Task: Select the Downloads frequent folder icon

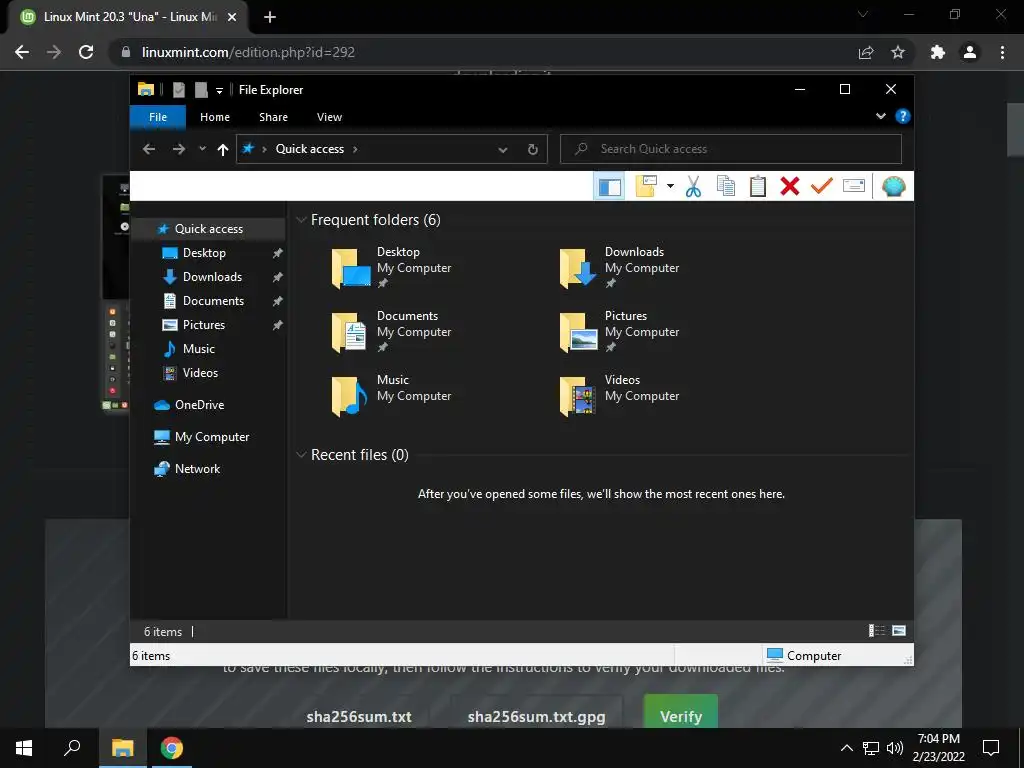Action: click(578, 268)
